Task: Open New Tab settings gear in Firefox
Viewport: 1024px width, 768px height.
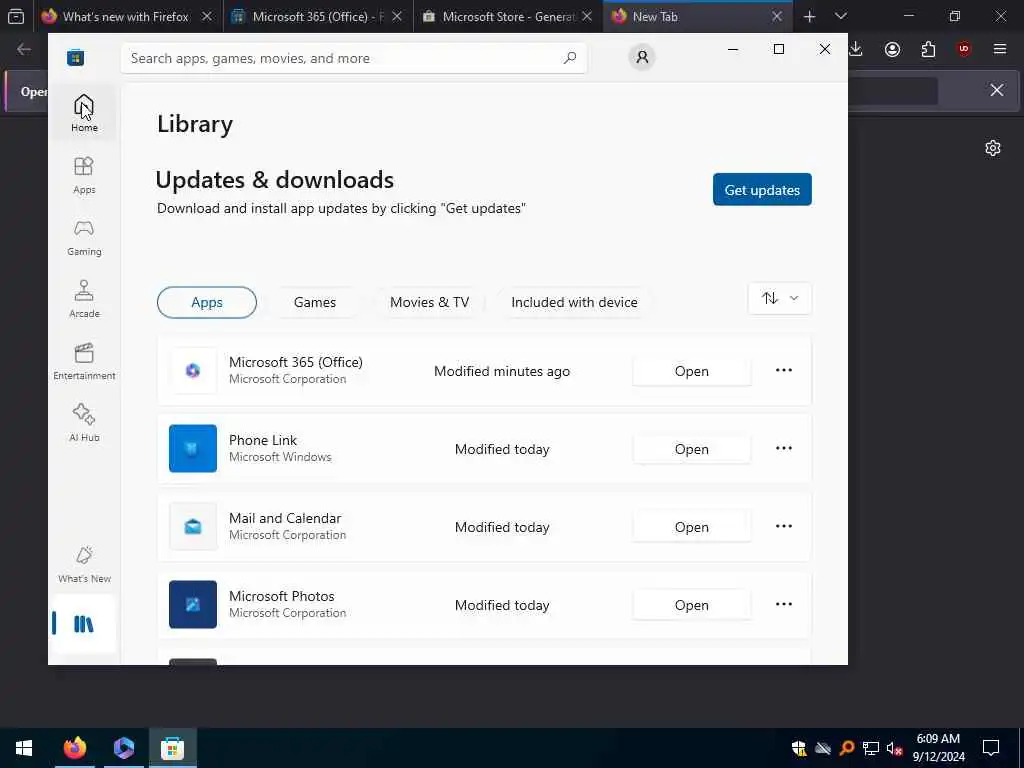Action: click(x=993, y=148)
